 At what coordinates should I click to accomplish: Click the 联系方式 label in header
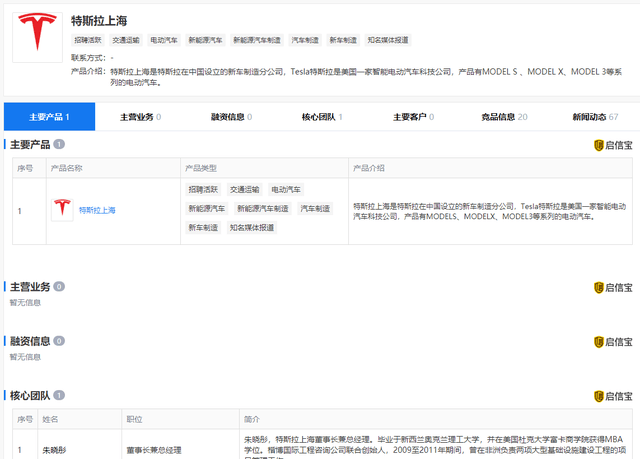pyautogui.click(x=88, y=58)
